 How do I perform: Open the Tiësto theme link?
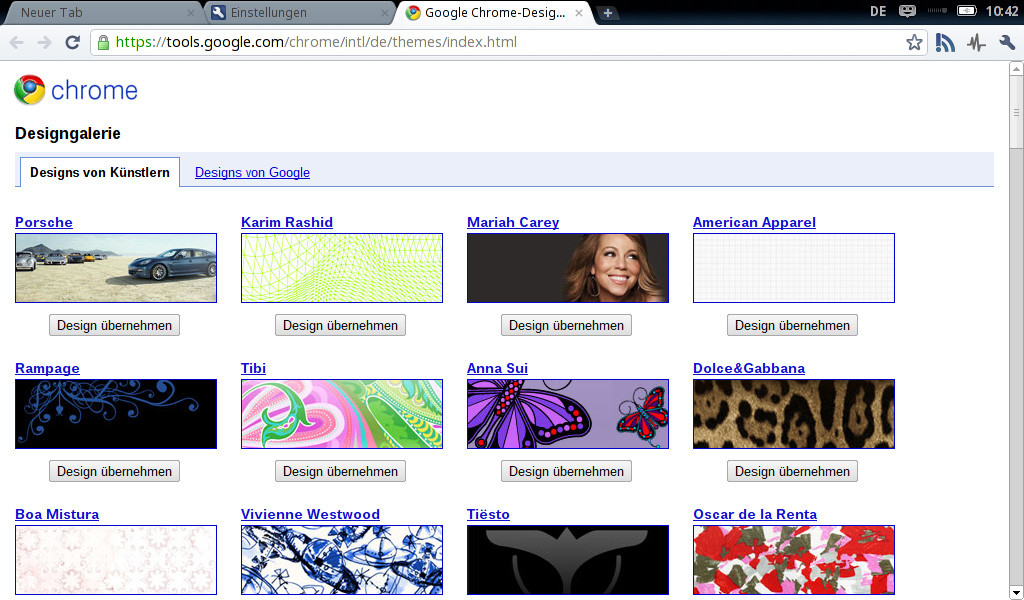488,514
